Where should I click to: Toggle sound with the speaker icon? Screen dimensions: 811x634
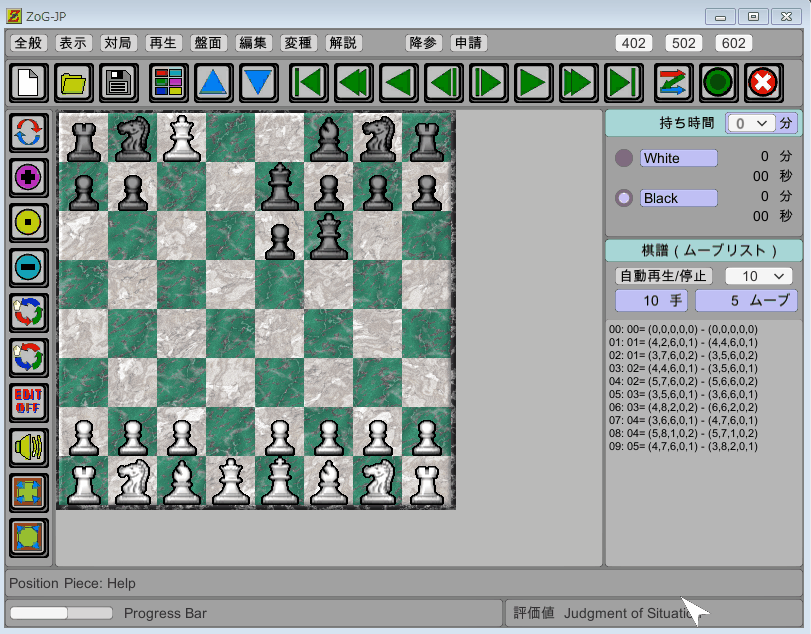29,447
